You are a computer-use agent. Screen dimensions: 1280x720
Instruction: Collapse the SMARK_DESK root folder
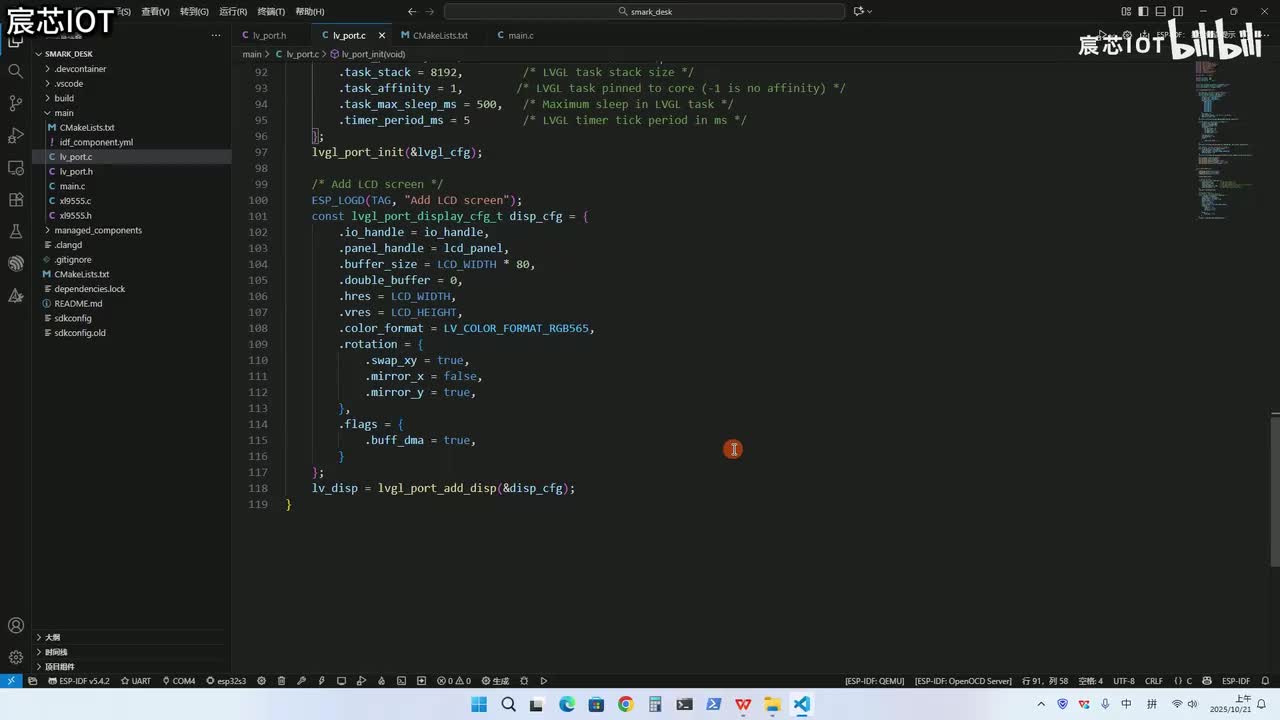point(132,54)
